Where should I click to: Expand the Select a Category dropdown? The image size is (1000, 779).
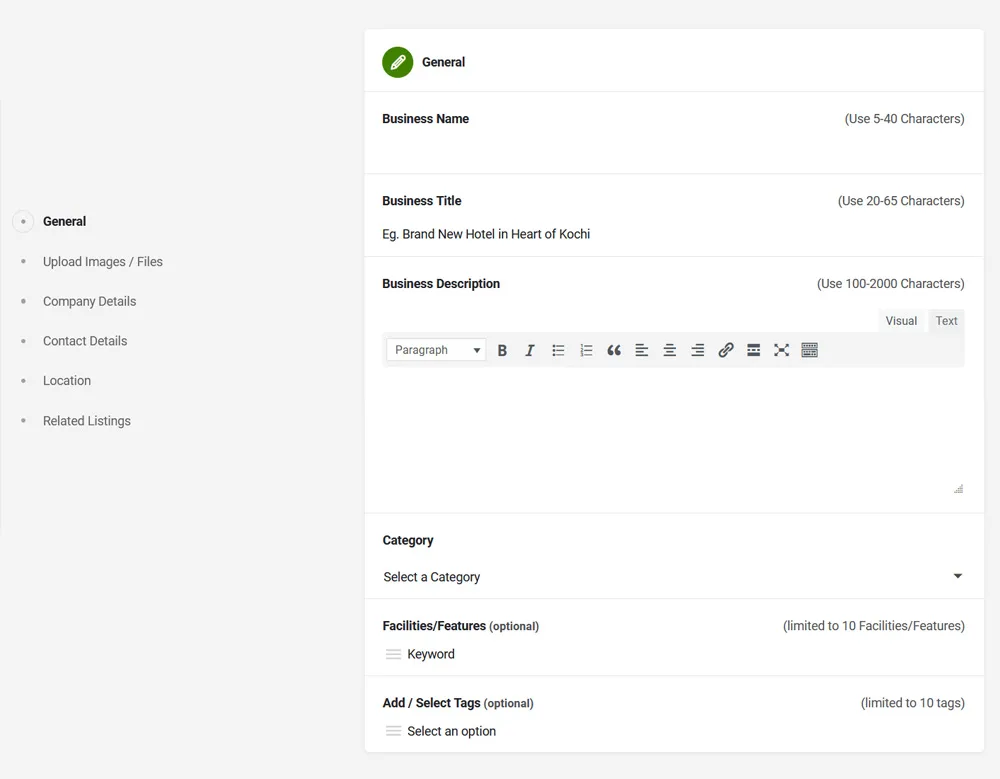point(672,577)
